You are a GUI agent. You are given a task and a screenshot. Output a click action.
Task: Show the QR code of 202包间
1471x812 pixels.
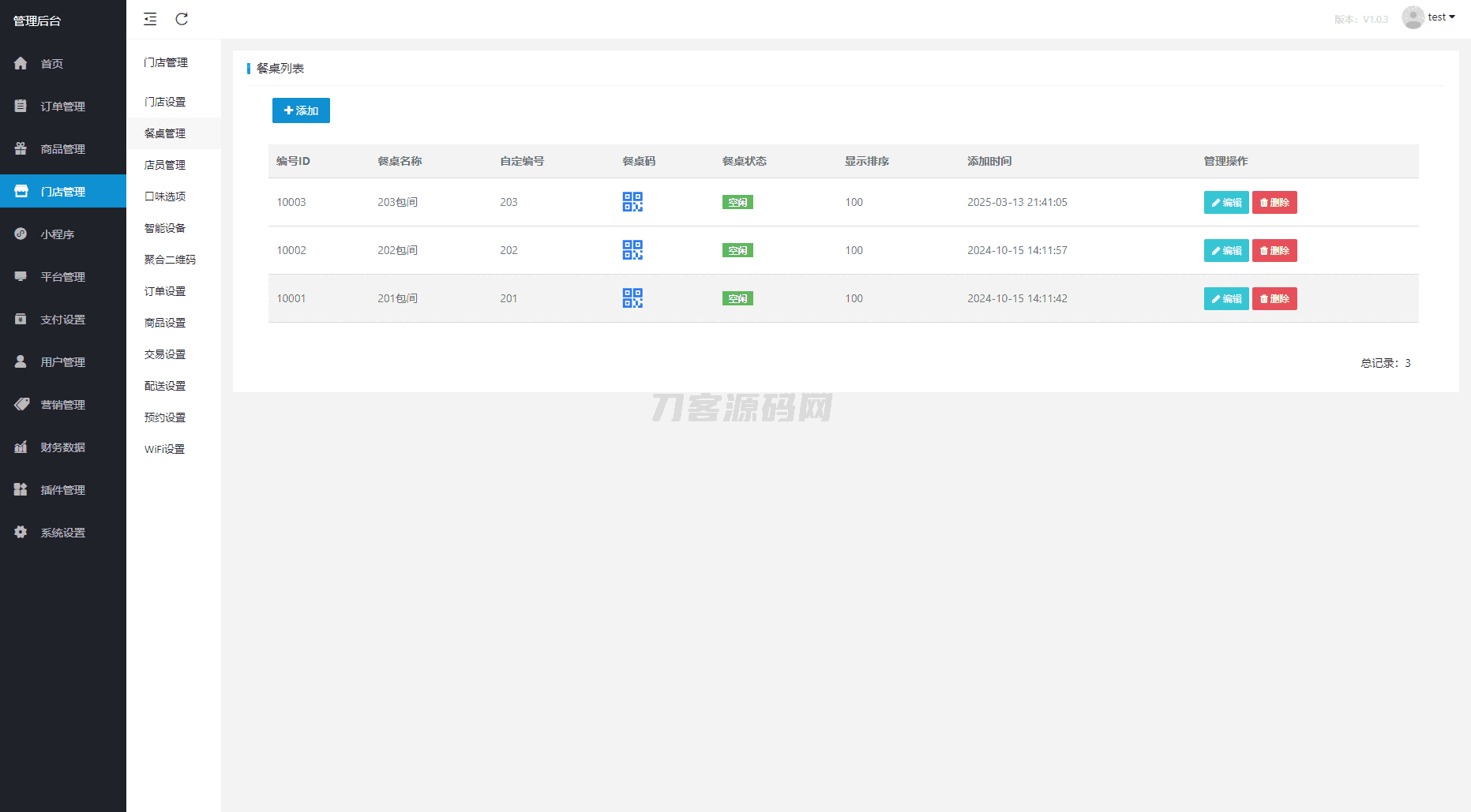pos(632,250)
